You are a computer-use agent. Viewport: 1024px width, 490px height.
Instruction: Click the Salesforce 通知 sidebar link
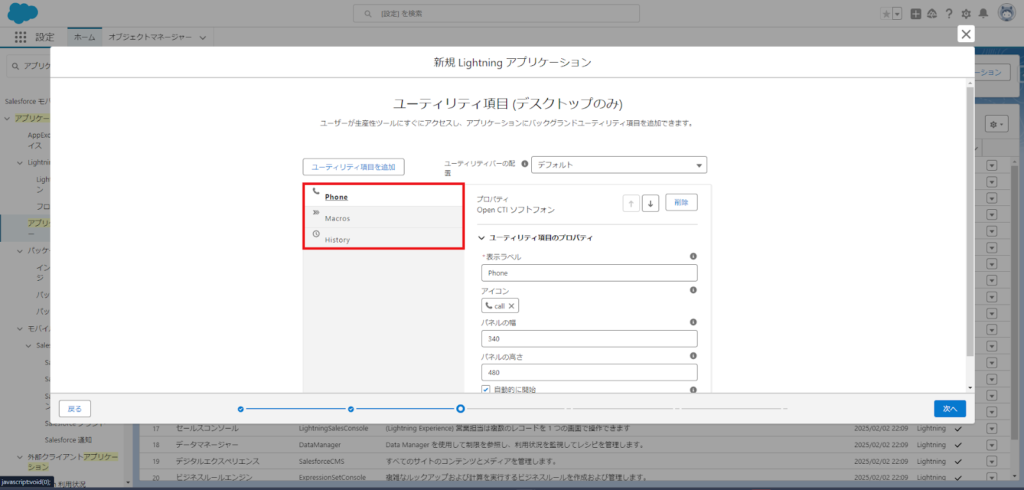[x=69, y=440]
